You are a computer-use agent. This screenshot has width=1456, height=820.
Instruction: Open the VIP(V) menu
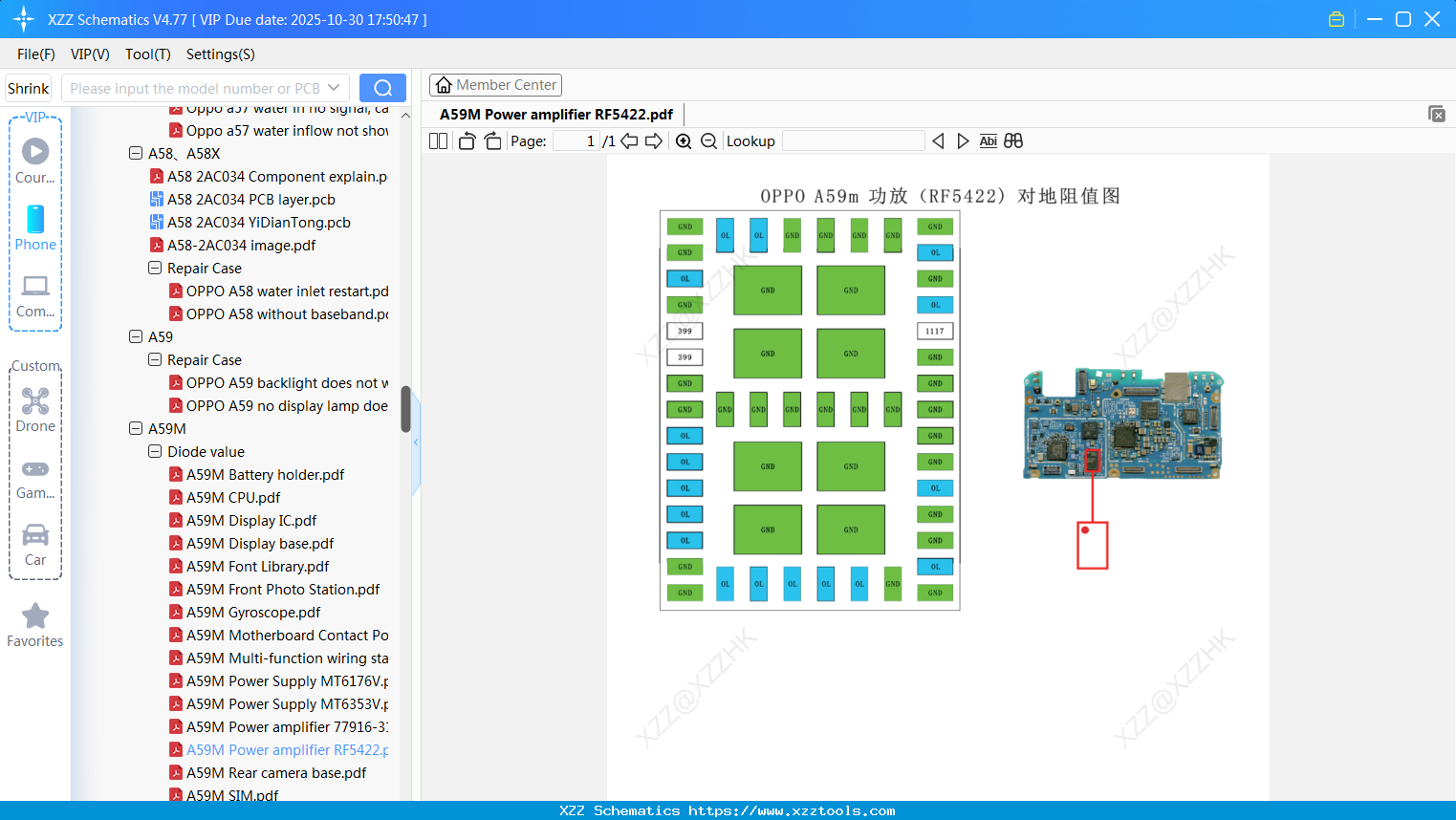click(90, 54)
